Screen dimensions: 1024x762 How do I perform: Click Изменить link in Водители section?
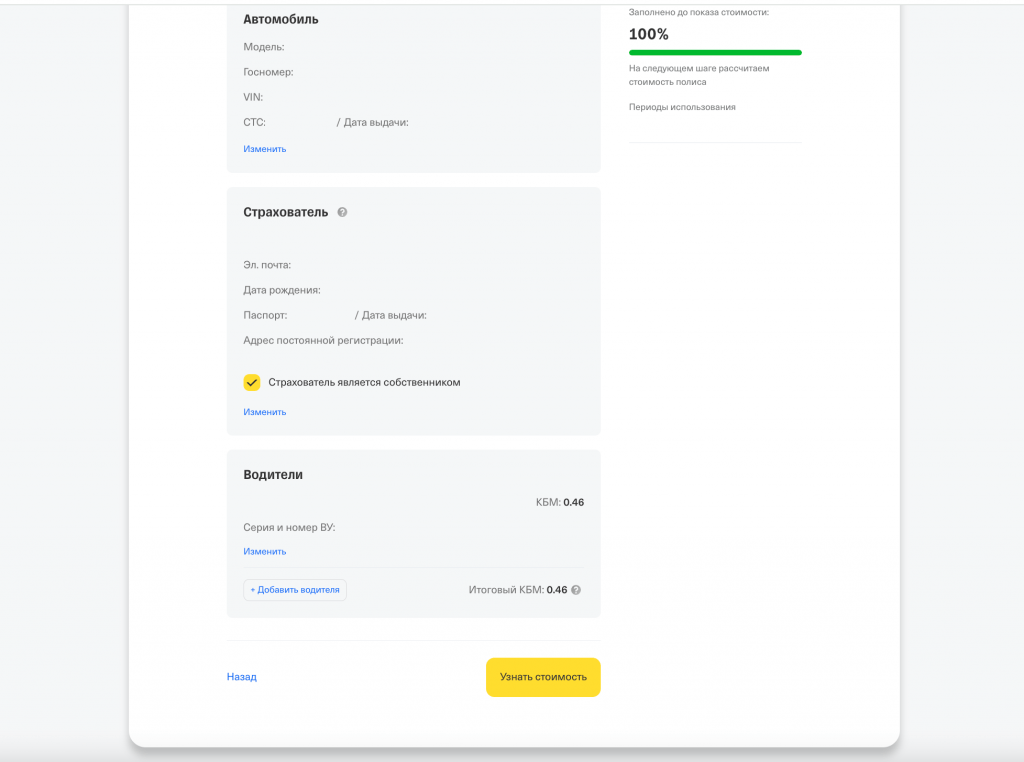[x=265, y=551]
